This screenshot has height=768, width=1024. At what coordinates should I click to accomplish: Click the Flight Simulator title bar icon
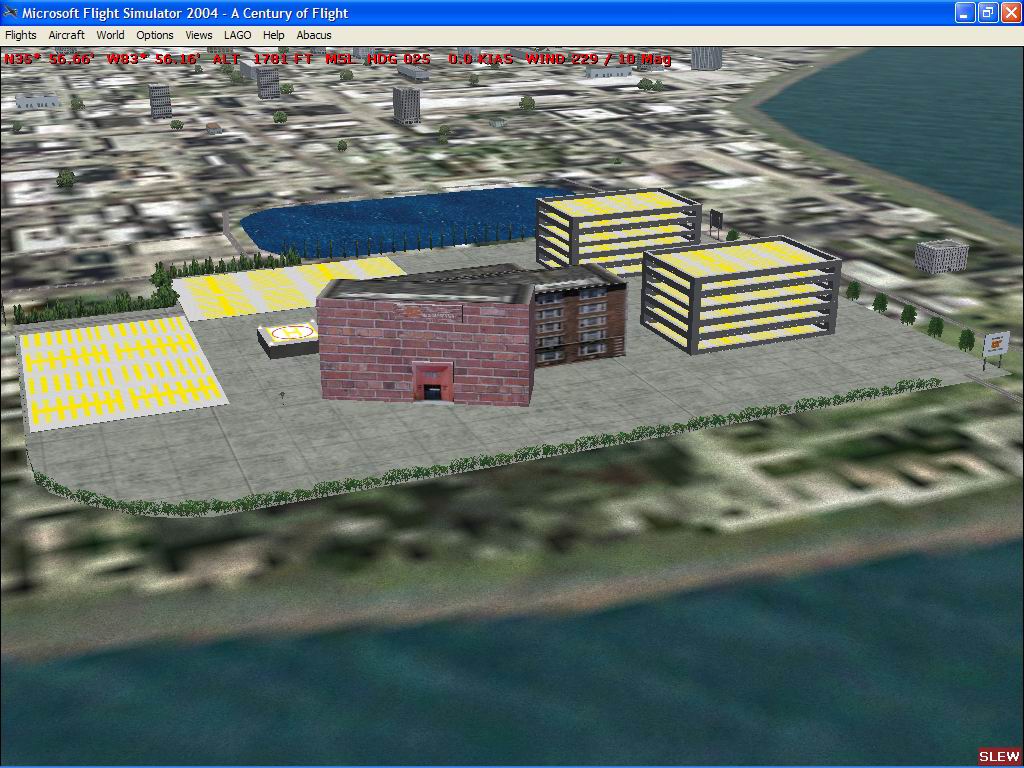pos(11,13)
